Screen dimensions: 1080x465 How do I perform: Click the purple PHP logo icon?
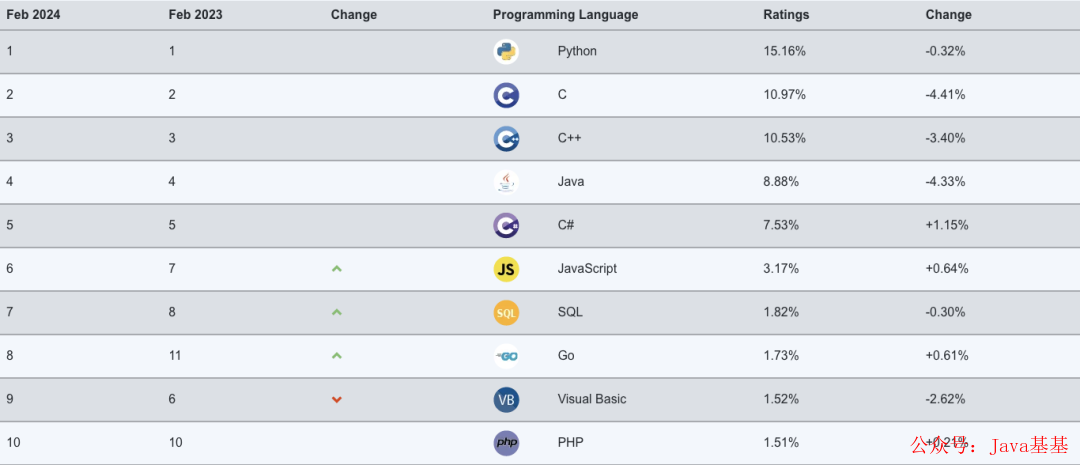(506, 442)
